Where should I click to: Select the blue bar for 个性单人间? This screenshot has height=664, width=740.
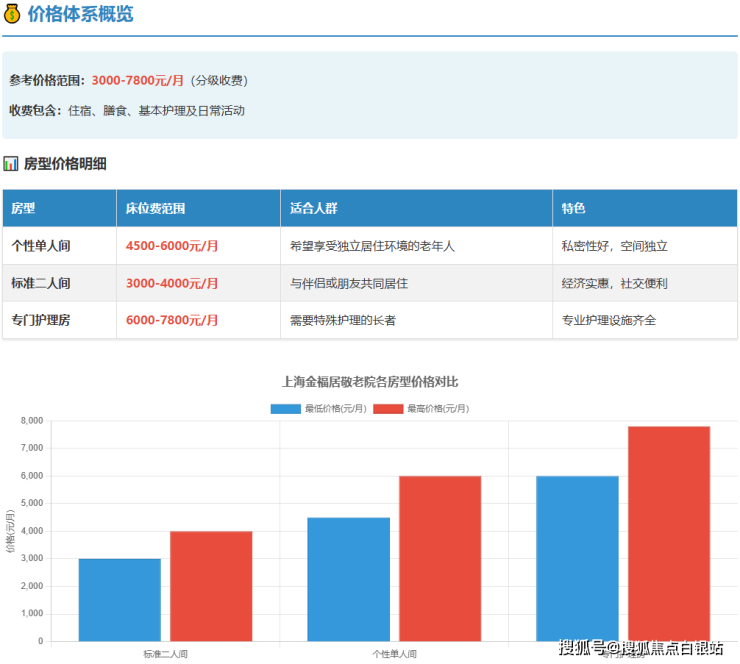pos(348,578)
